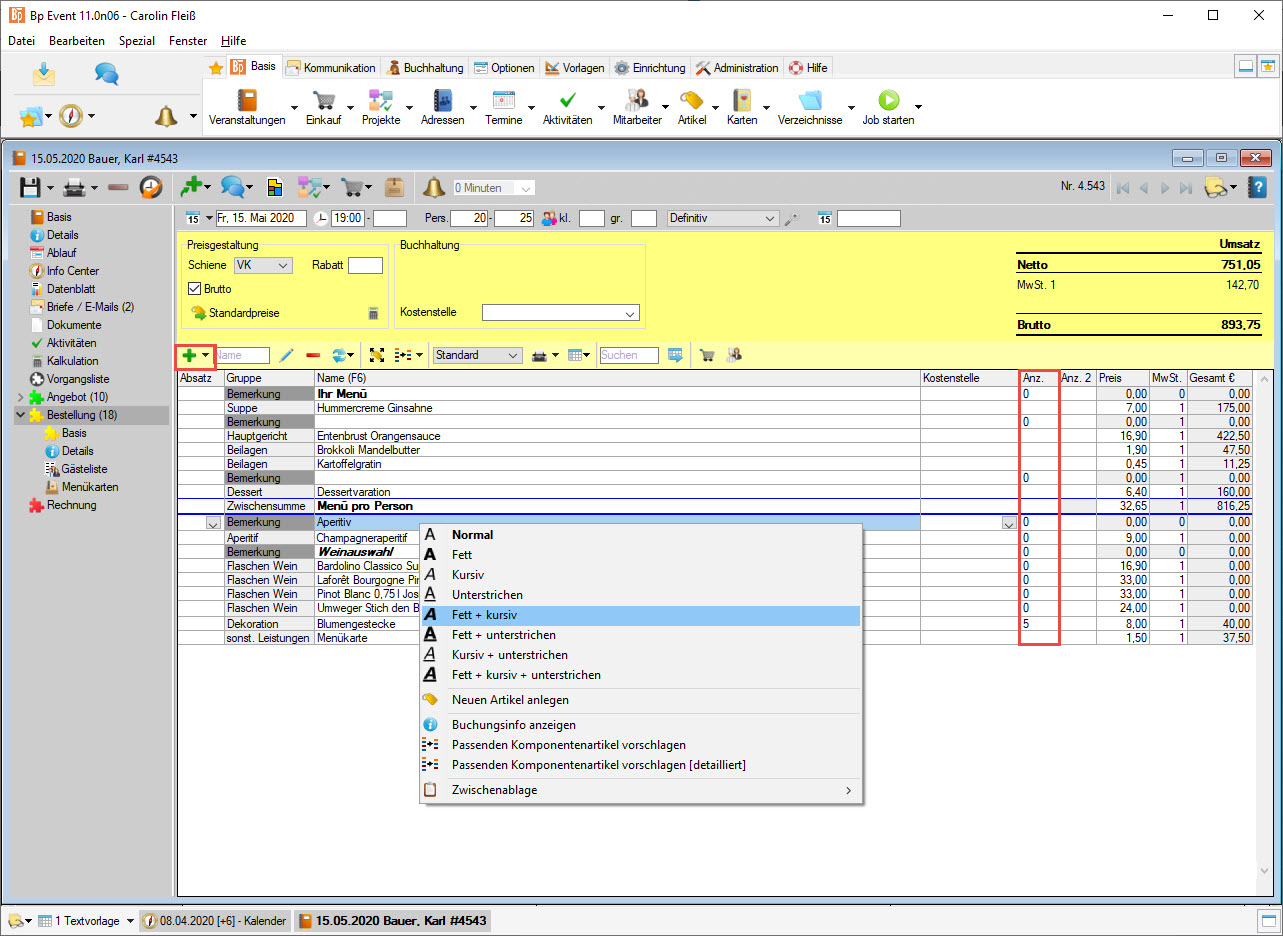Click the Suchen search input field
1283x936 pixels.
(x=628, y=355)
